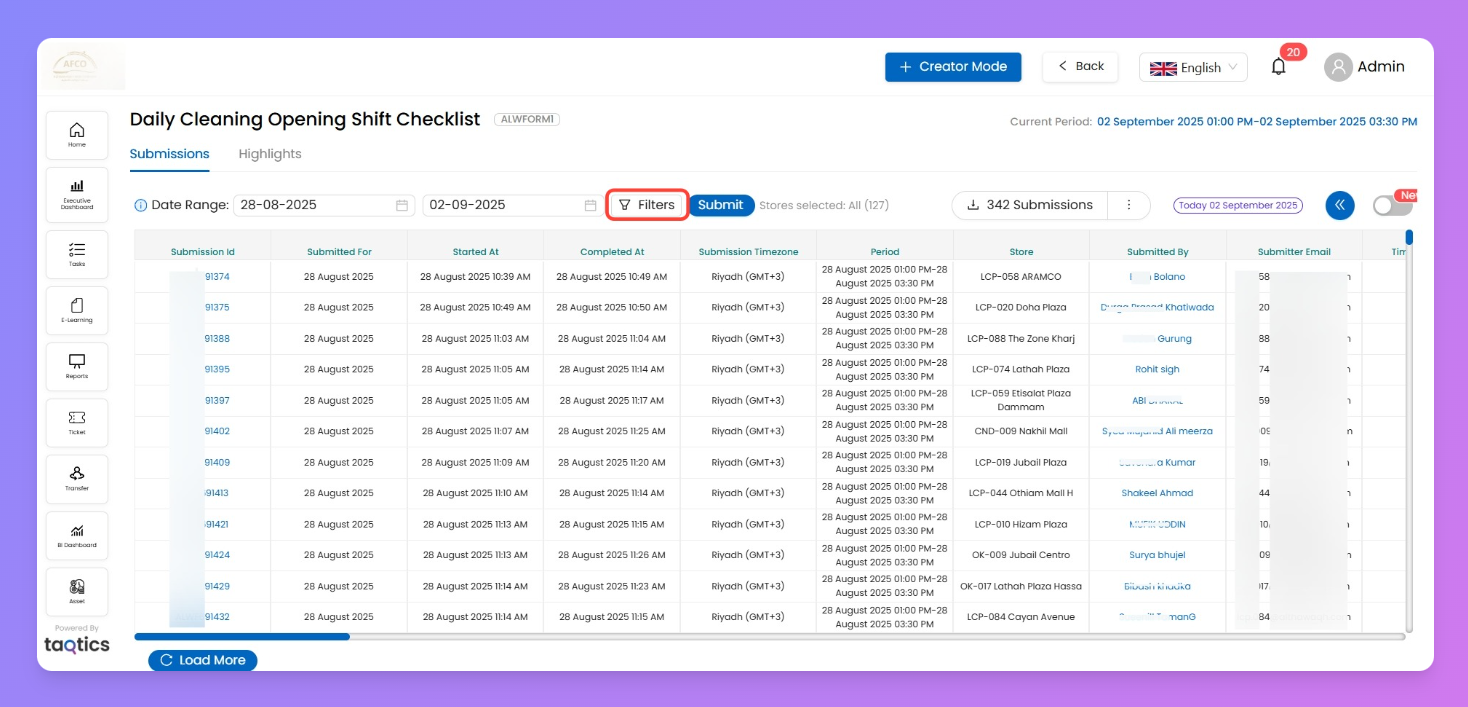Click the end date input field
The height and width of the screenshot is (707, 1468).
(x=513, y=205)
